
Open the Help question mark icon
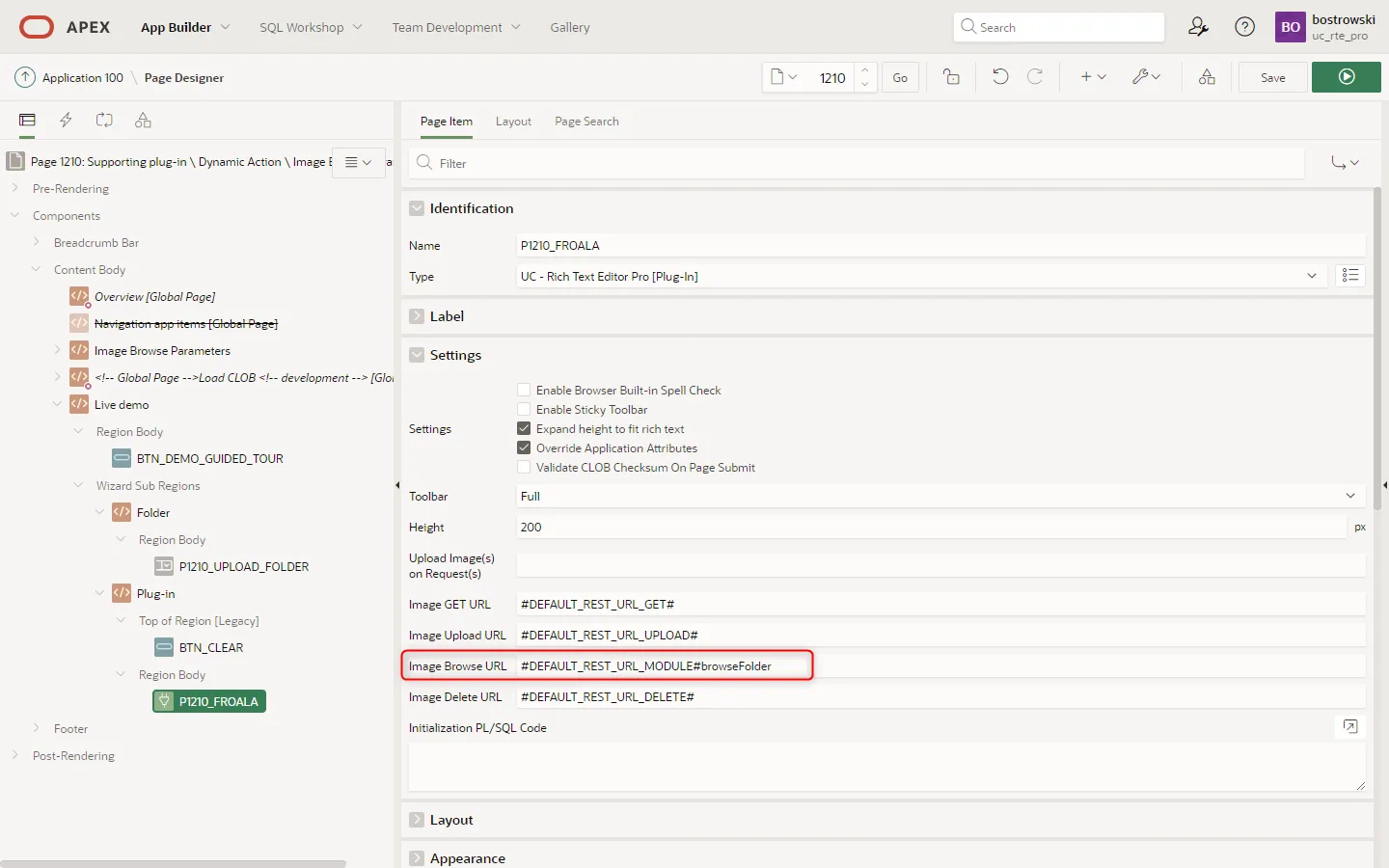1245,27
